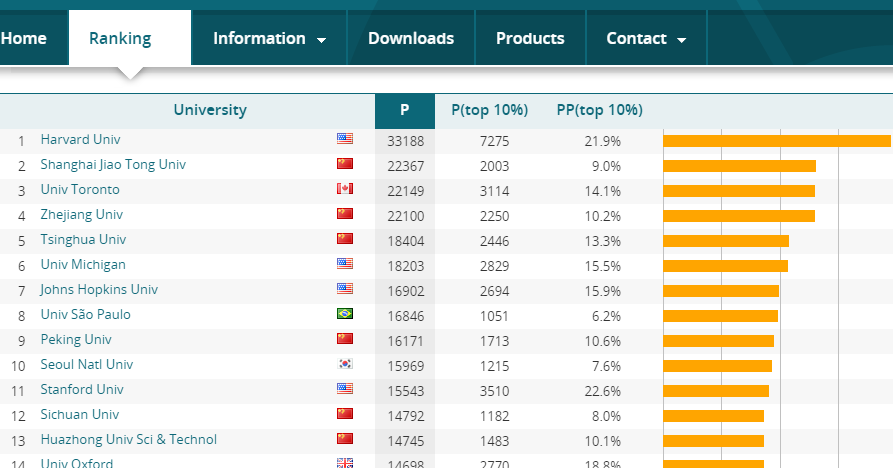
Task: Select the P value 22367
Action: click(405, 166)
